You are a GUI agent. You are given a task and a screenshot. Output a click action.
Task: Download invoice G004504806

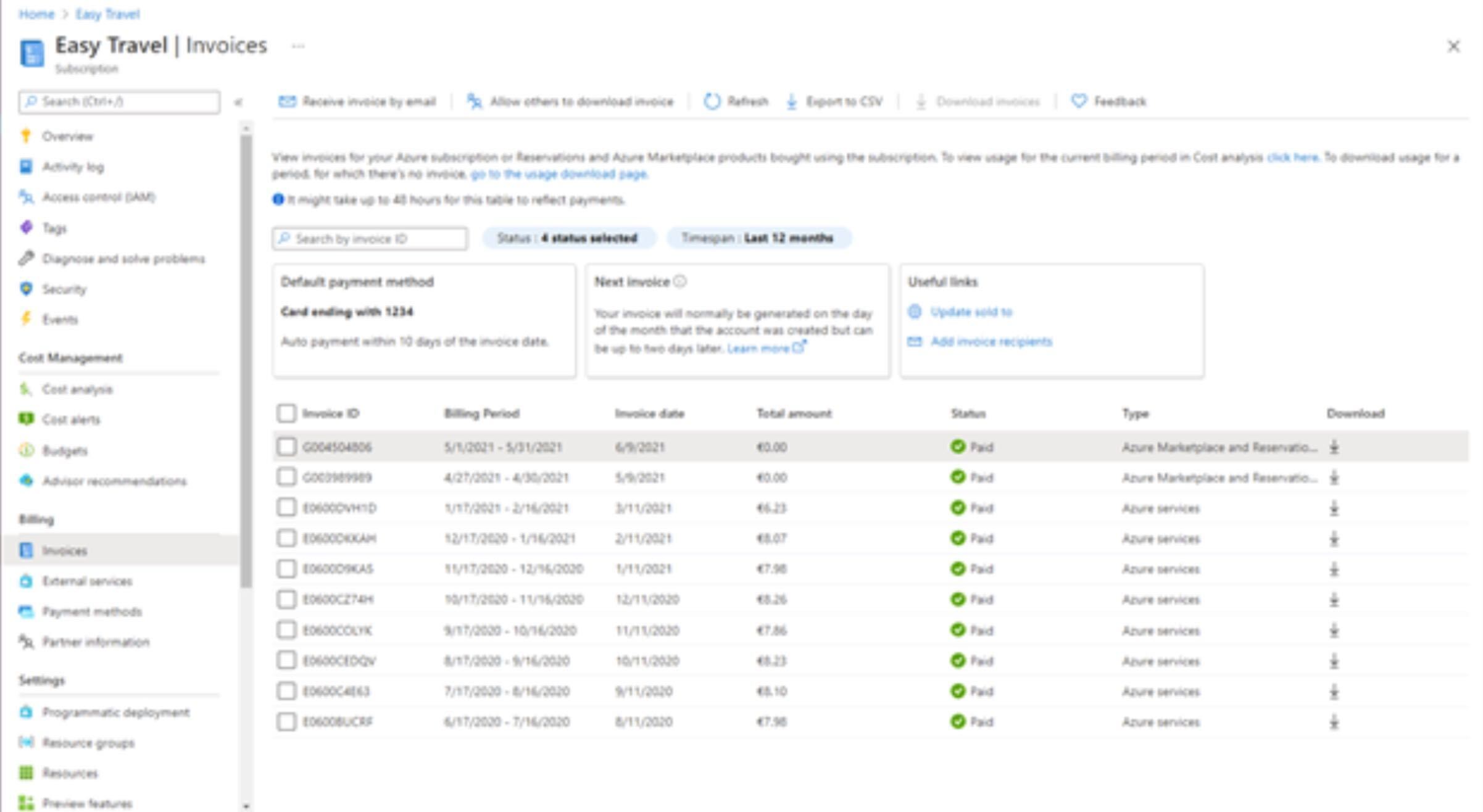[x=1334, y=447]
